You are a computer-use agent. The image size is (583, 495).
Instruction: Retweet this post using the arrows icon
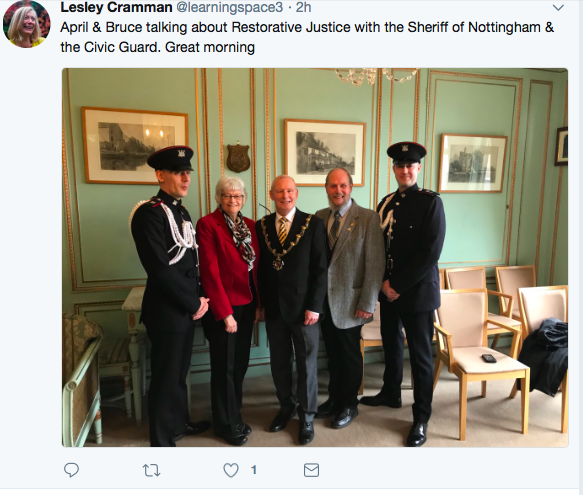(x=151, y=470)
